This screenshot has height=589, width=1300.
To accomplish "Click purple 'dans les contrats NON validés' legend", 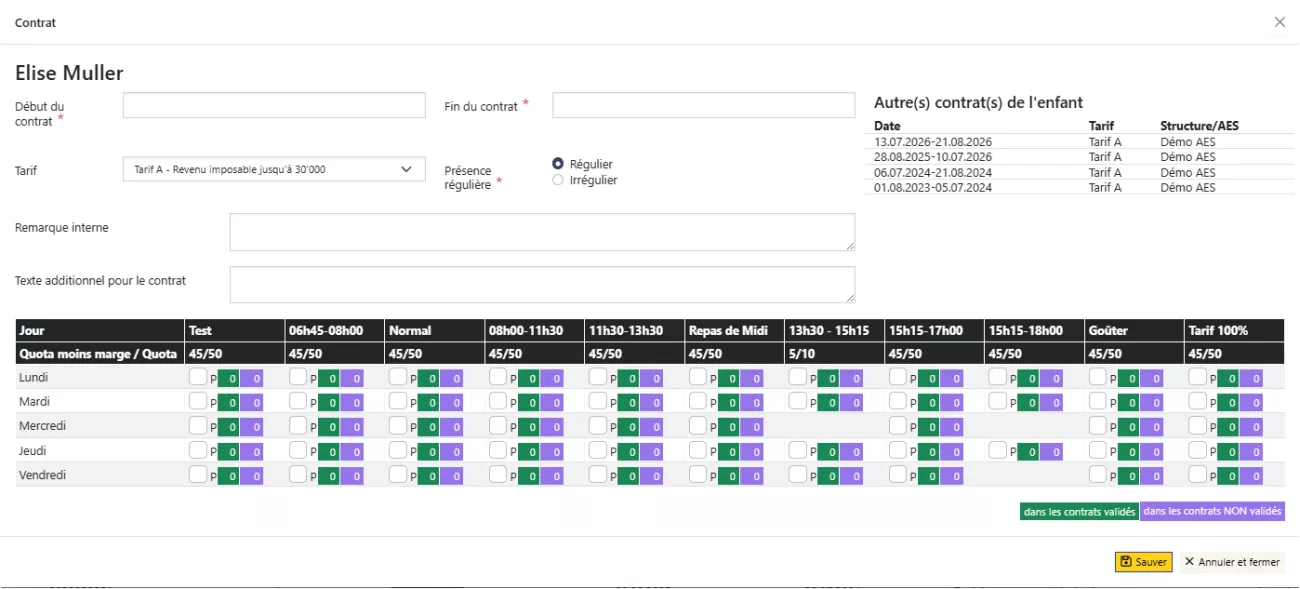I will pyautogui.click(x=1212, y=512).
